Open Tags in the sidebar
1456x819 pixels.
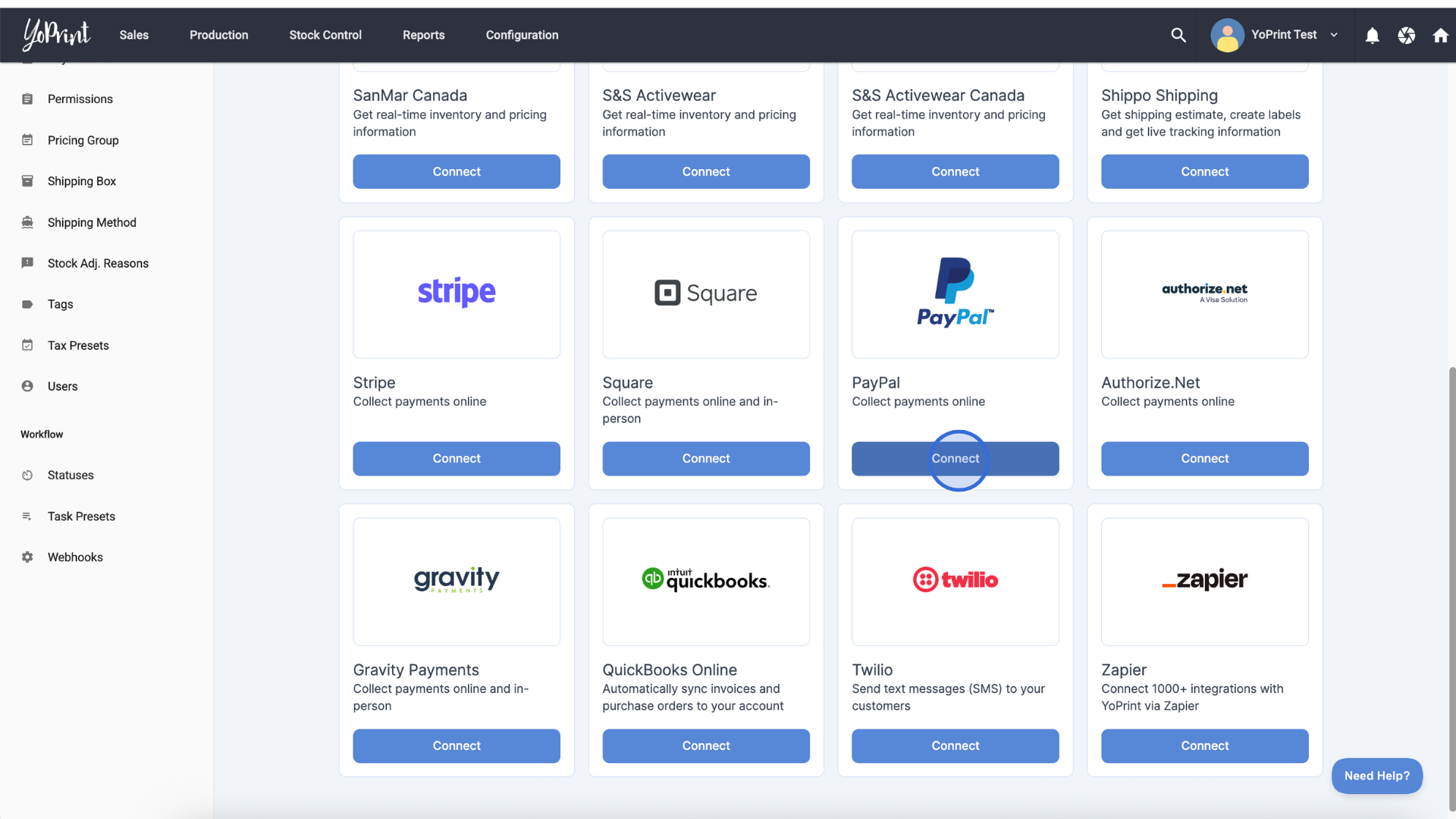[60, 304]
